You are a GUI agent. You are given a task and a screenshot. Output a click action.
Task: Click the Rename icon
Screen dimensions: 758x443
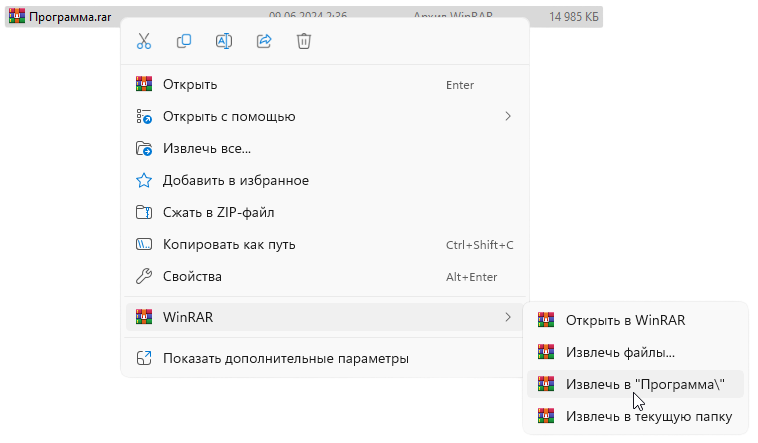(224, 41)
